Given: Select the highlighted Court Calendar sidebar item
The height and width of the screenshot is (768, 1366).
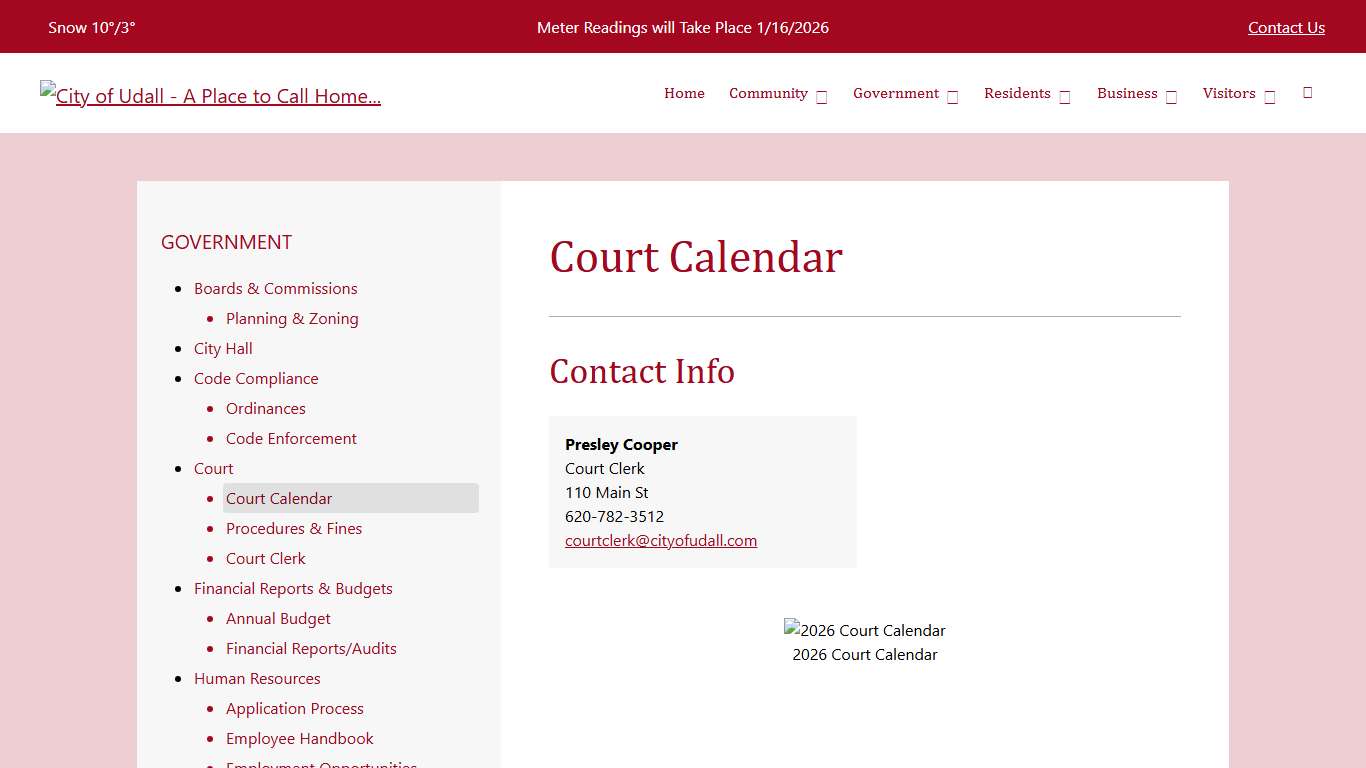Looking at the screenshot, I should [279, 498].
